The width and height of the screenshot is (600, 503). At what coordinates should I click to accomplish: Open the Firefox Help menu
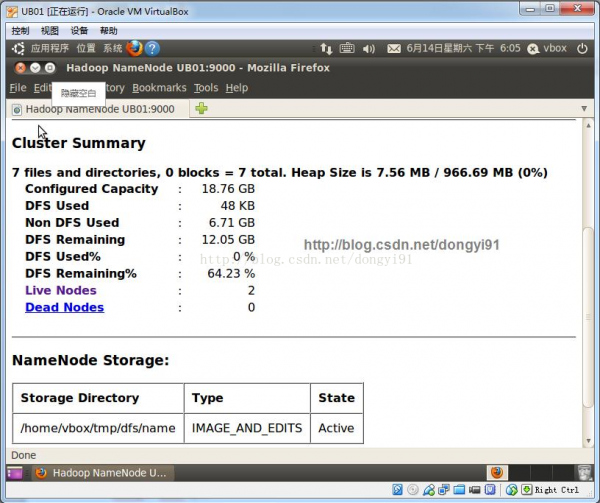tap(236, 88)
